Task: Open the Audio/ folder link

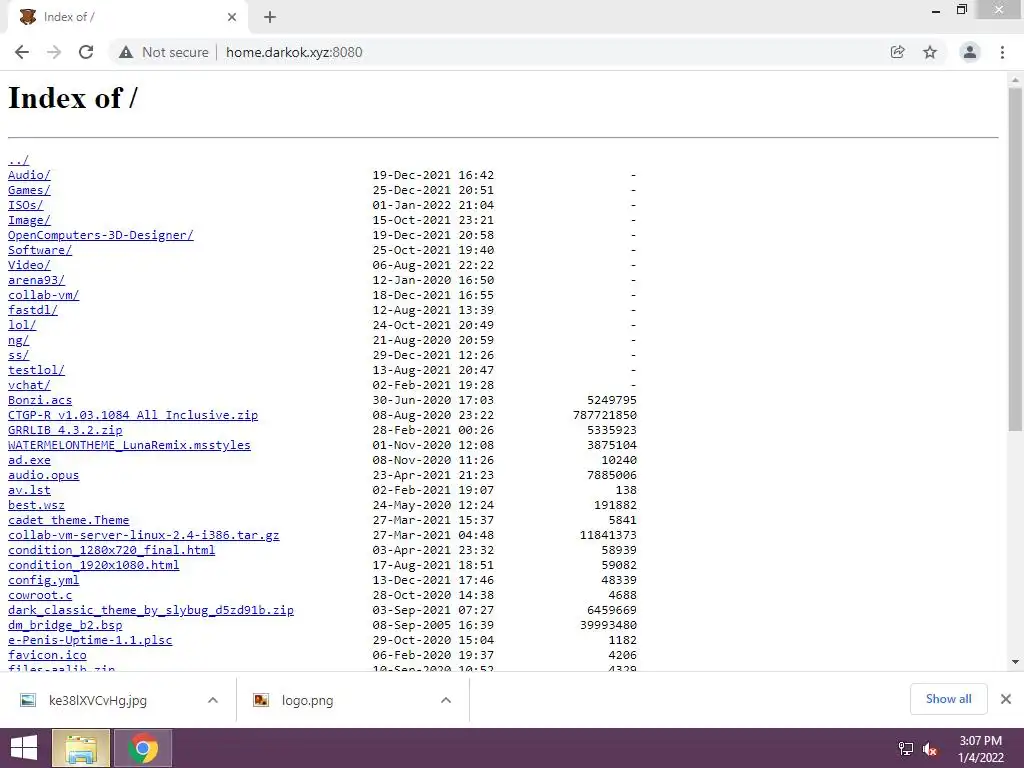Action: 29,175
